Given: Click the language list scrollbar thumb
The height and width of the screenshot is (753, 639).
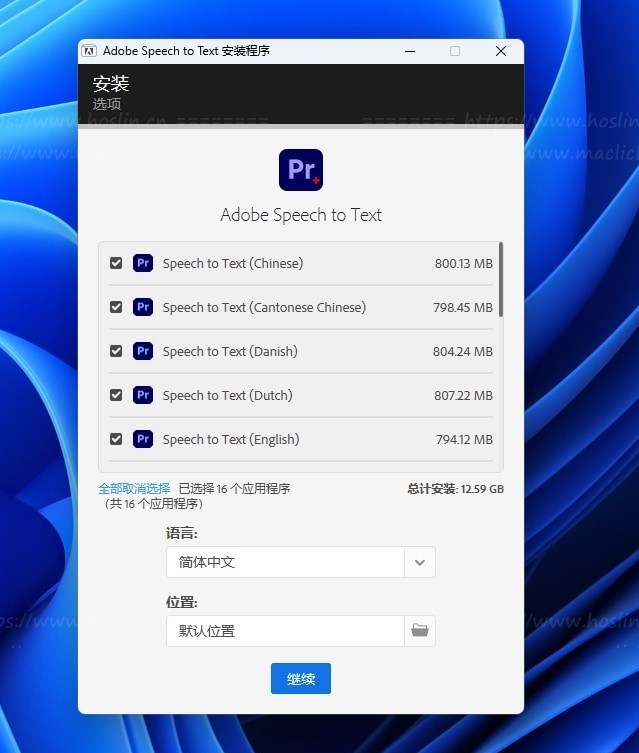Looking at the screenshot, I should pyautogui.click(x=501, y=279).
